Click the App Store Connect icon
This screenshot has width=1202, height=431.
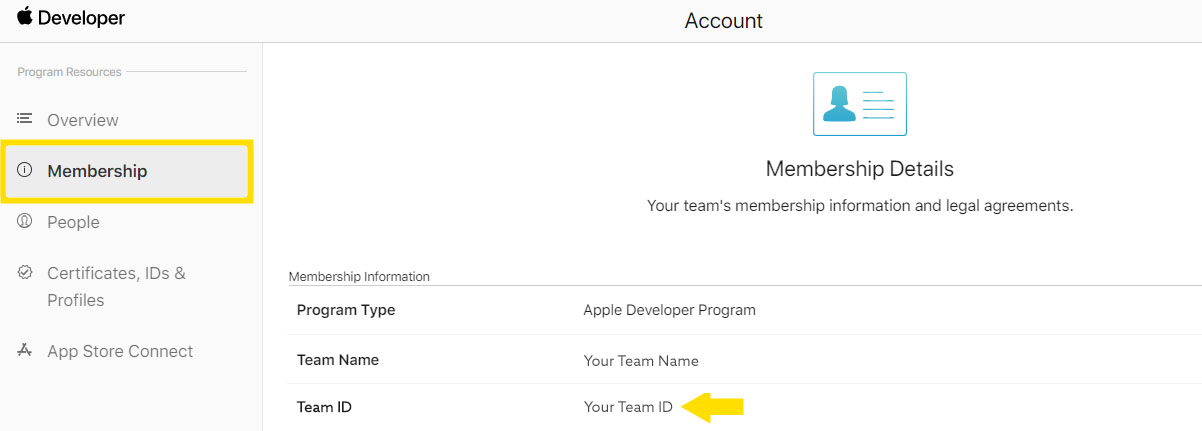click(25, 350)
